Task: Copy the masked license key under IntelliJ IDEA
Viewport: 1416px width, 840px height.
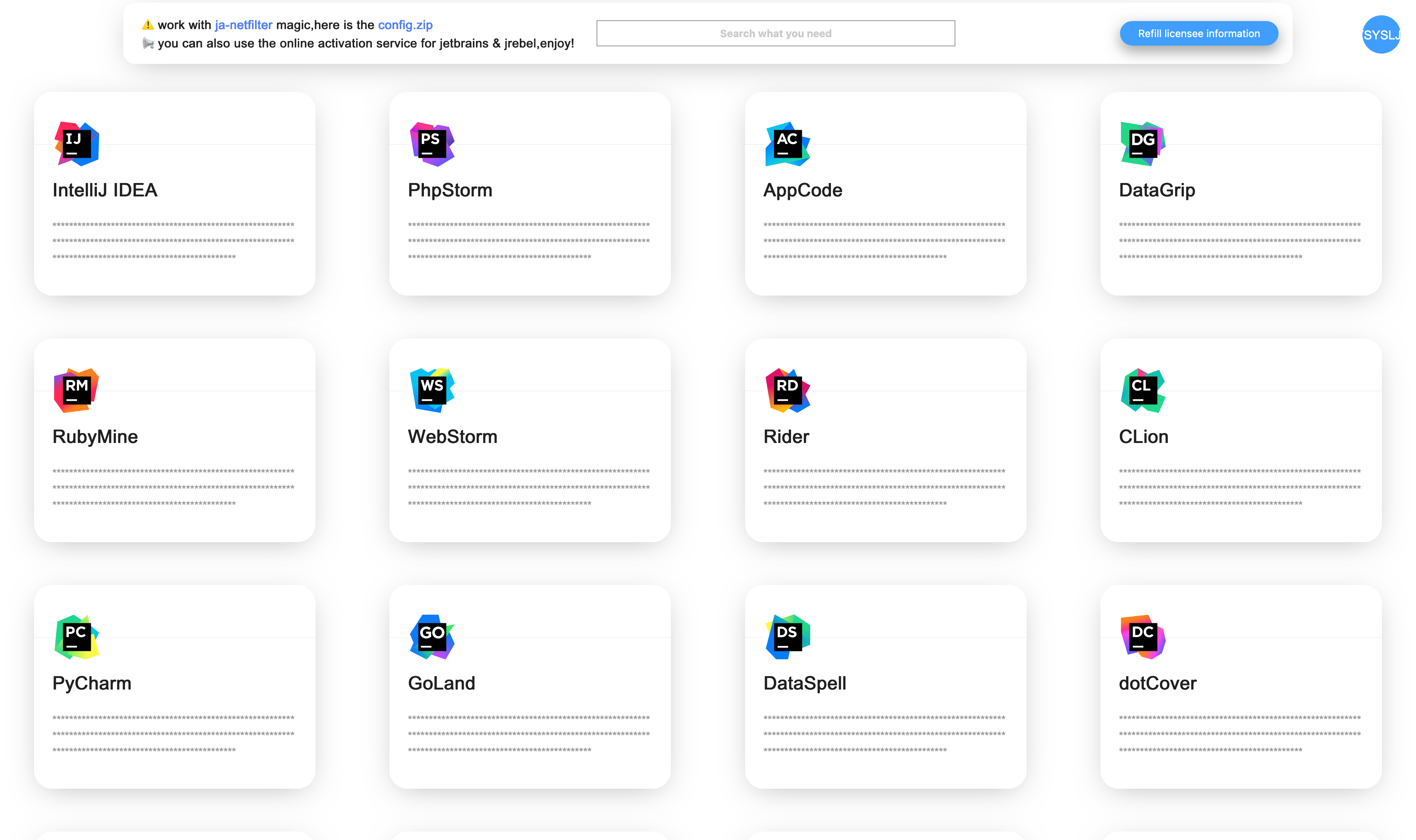Action: (x=173, y=241)
